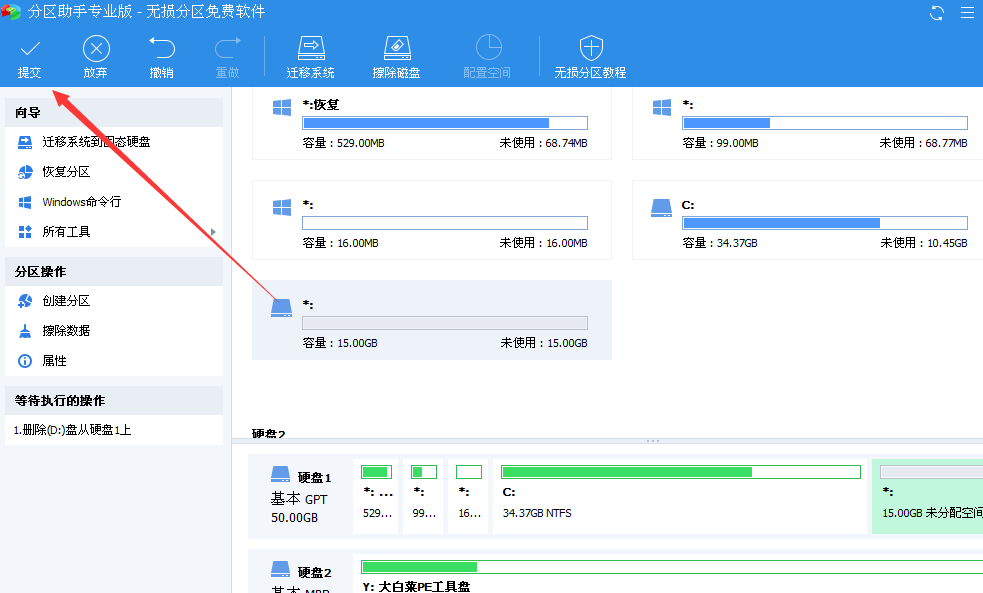Expand the 所有工具 submenu arrow
The image size is (983, 593).
coord(213,232)
